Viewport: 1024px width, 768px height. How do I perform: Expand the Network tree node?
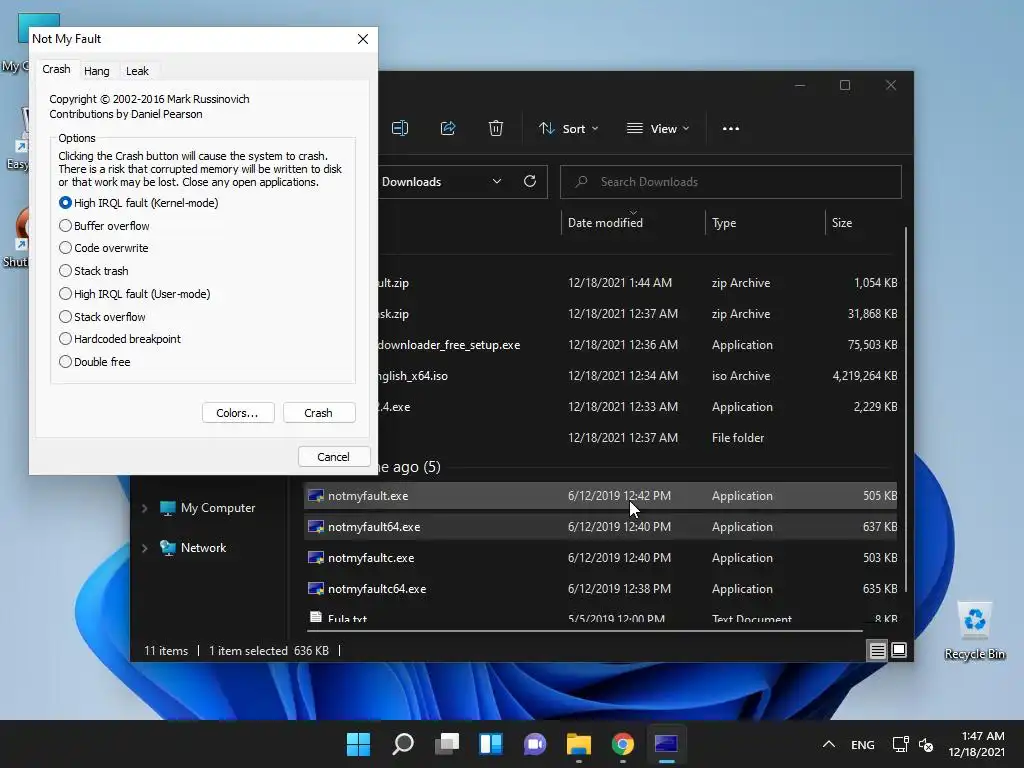[144, 548]
